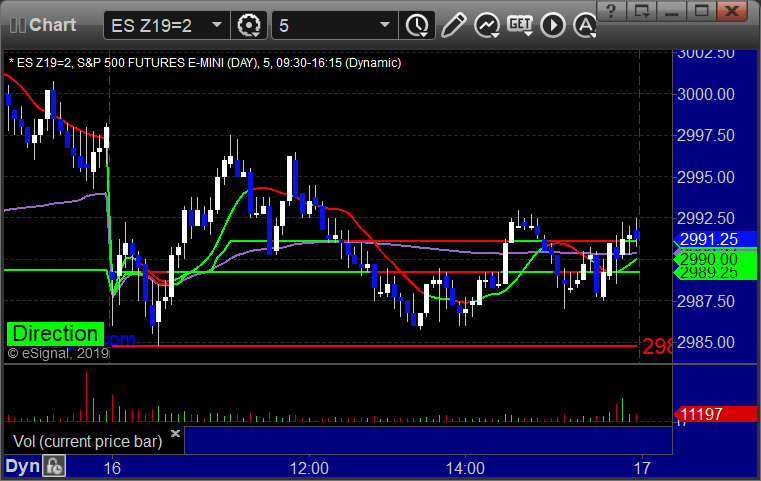
Task: Select the green 2989.25 price marker
Action: pos(714,273)
